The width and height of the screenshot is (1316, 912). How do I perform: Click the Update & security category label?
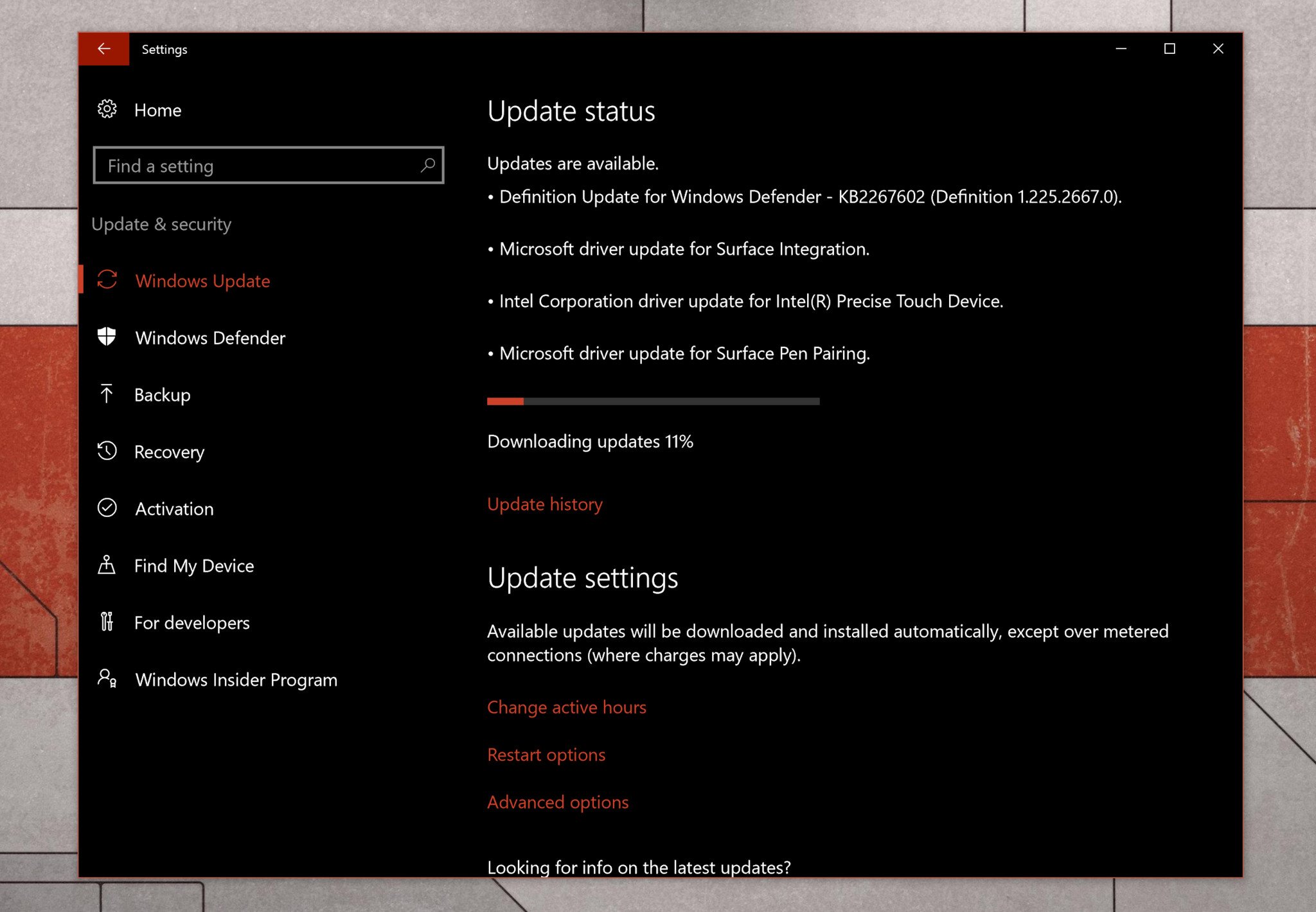161,224
